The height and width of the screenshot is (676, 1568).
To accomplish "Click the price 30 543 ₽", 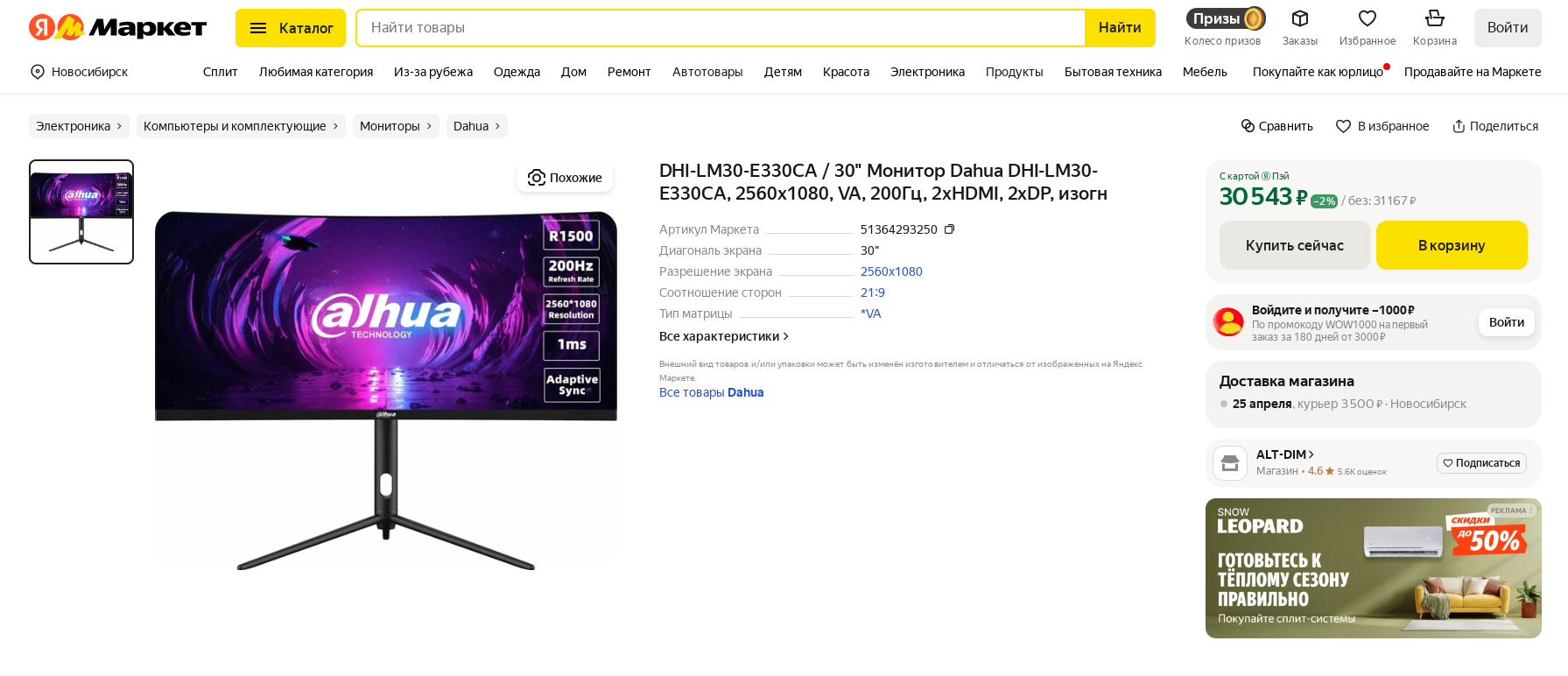I will [x=1263, y=197].
